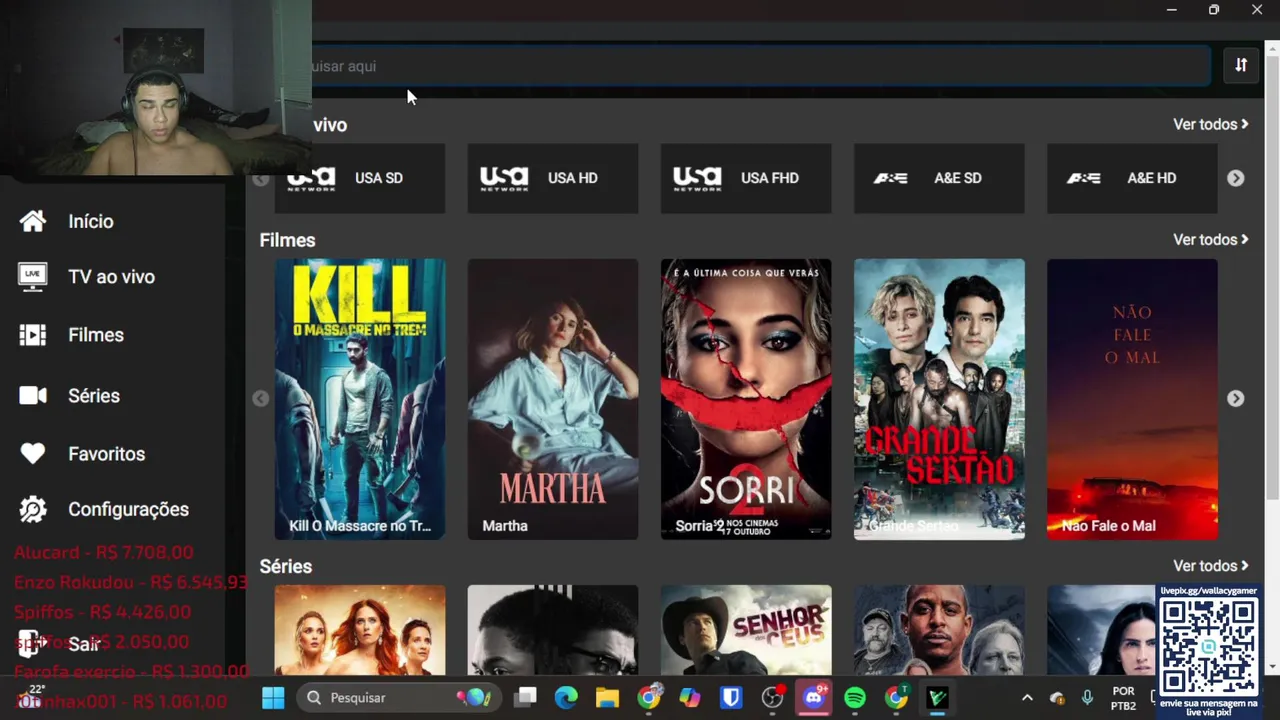Open the Filmes menu label
The height and width of the screenshot is (720, 1280).
pos(96,335)
